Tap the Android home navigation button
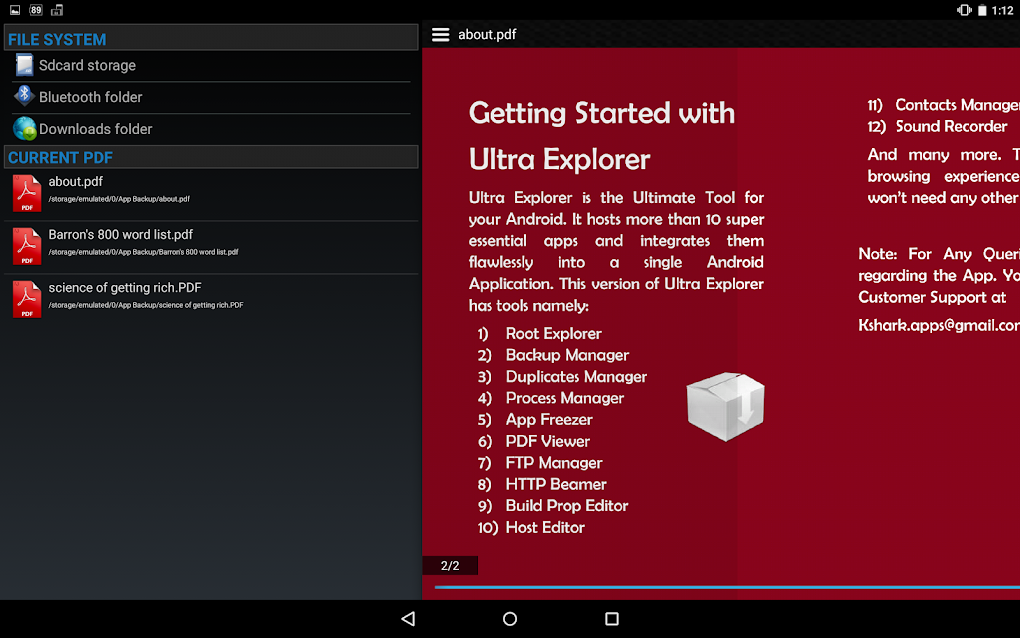 pyautogui.click(x=510, y=618)
